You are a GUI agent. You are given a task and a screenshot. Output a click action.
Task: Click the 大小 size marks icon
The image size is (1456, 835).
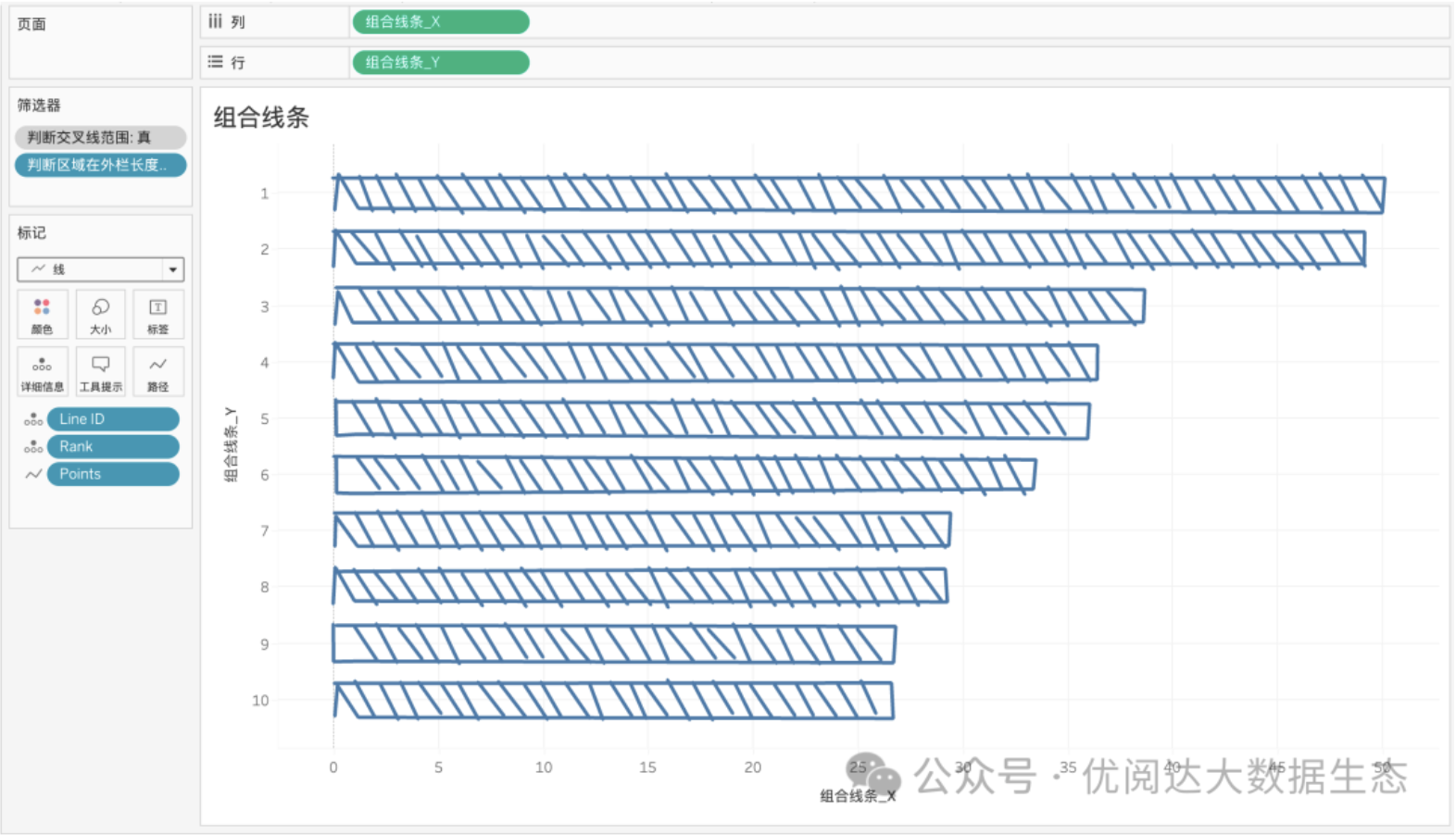pos(100,314)
